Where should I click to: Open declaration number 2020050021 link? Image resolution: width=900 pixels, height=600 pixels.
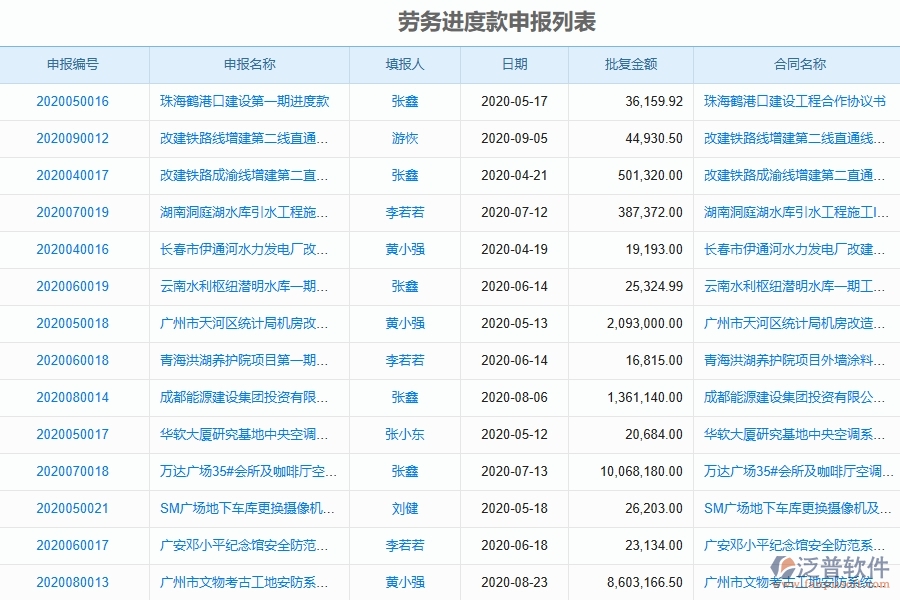[x=74, y=508]
